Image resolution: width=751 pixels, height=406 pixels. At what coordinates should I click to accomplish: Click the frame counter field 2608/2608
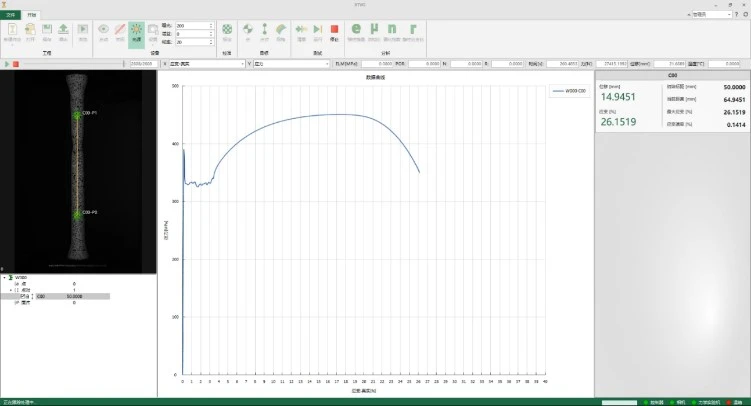(x=144, y=64)
